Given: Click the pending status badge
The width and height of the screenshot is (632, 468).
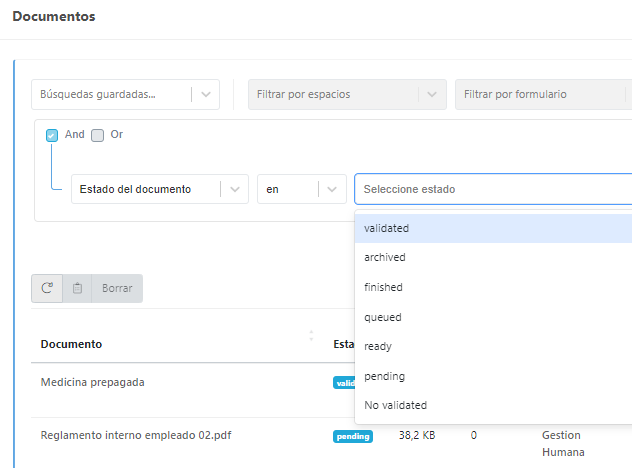Looking at the screenshot, I should (x=353, y=436).
